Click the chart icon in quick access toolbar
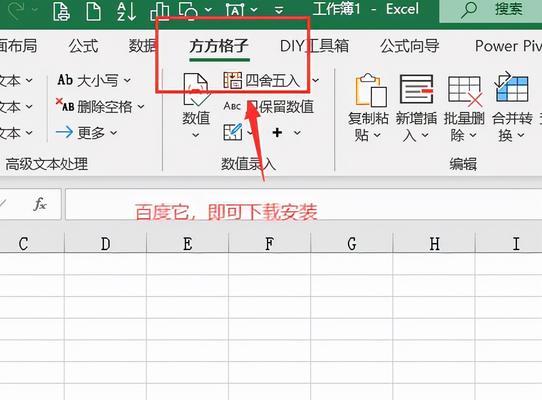The image size is (542, 400). point(160,11)
